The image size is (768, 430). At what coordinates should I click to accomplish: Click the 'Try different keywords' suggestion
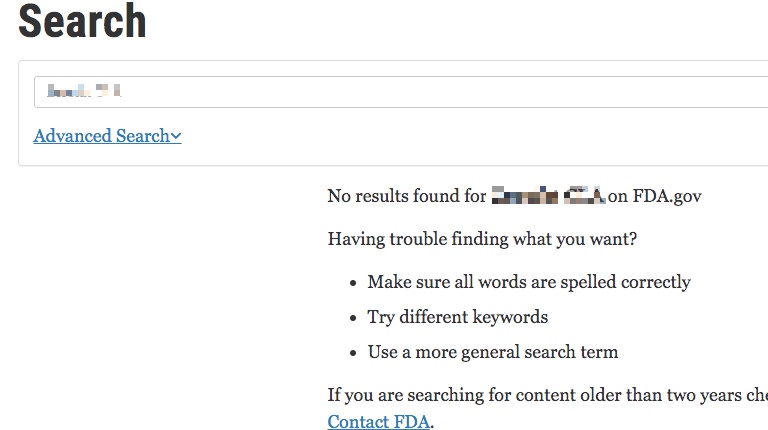point(458,317)
